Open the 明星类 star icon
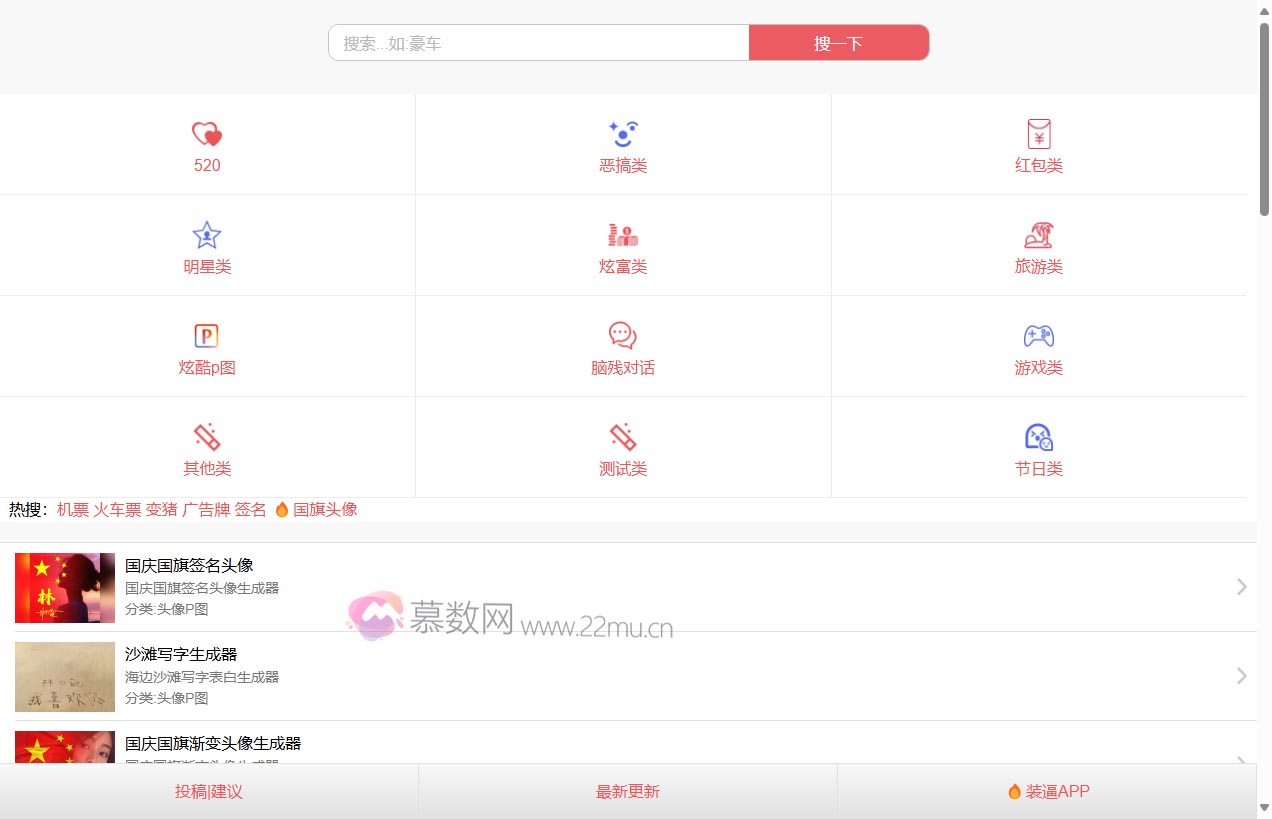This screenshot has height=819, width=1272. [207, 235]
